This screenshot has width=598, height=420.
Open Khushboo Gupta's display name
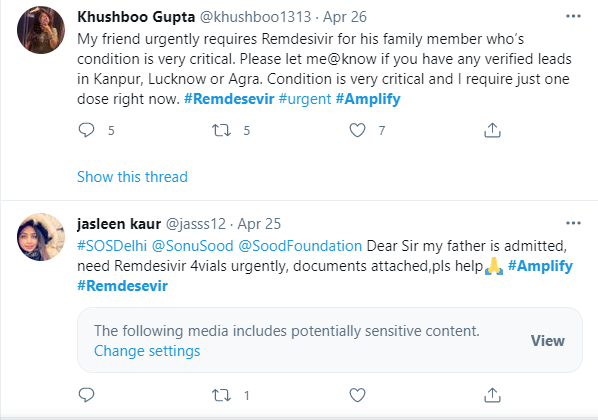coord(136,17)
